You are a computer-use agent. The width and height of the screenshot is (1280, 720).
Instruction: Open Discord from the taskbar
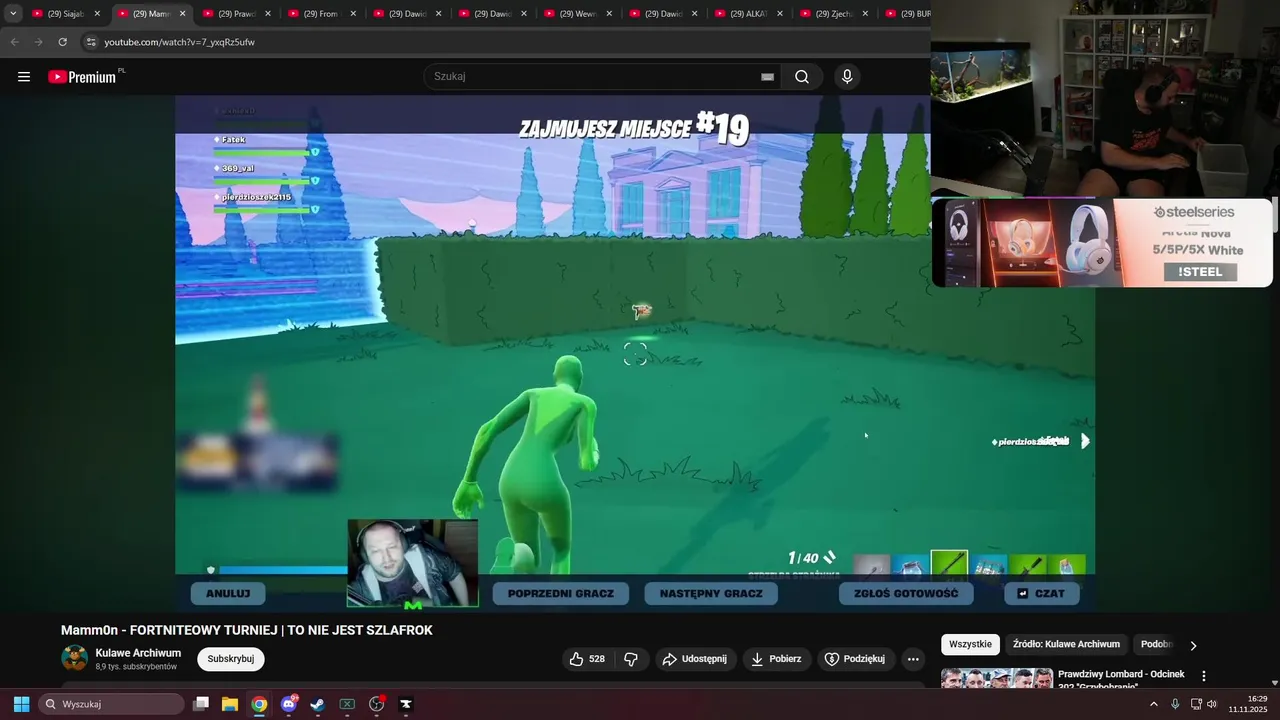click(289, 704)
